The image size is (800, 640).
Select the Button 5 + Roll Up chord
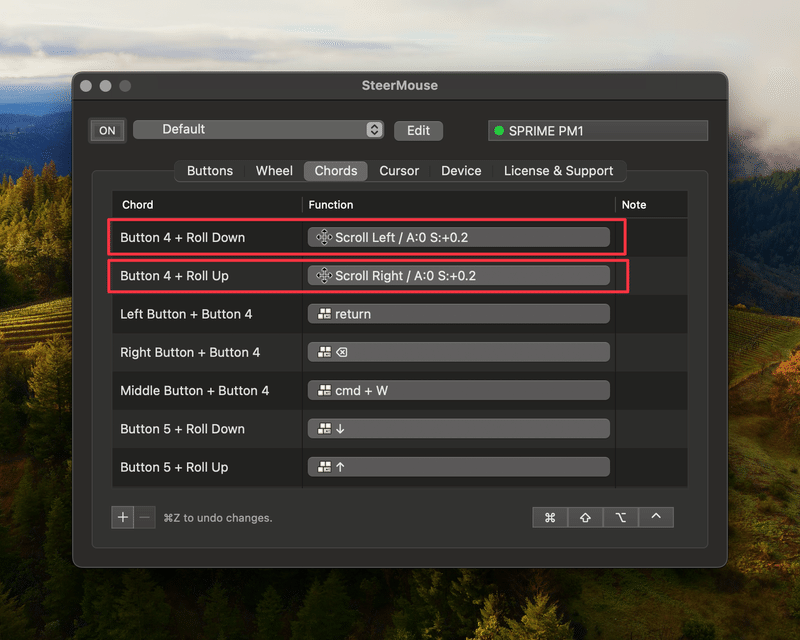(x=174, y=467)
